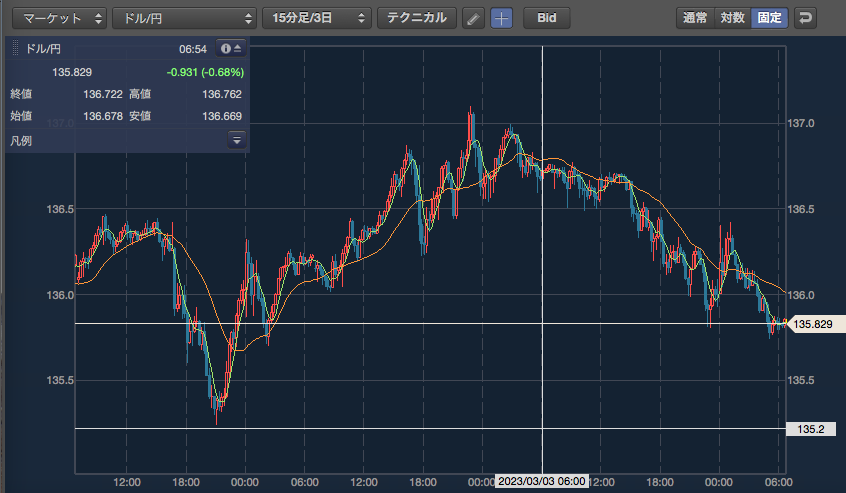The width and height of the screenshot is (846, 493).
Task: Click the 2023/03/03 06:00 date label
Action: (x=541, y=481)
